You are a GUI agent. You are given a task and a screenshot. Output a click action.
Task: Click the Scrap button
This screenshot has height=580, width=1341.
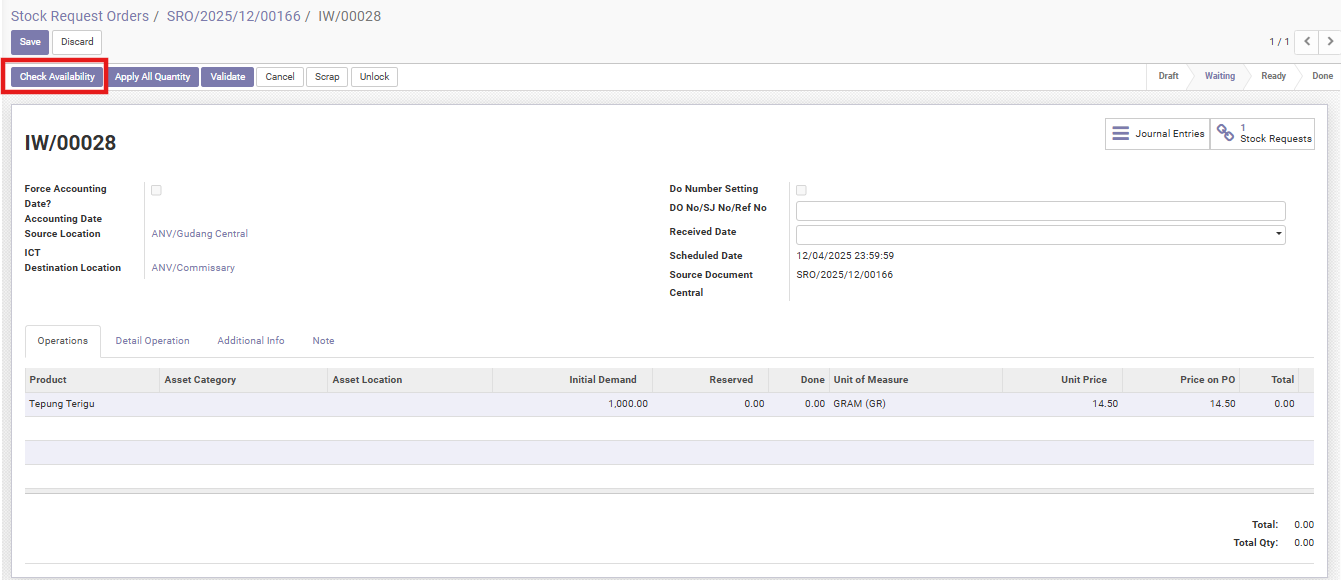pos(327,77)
